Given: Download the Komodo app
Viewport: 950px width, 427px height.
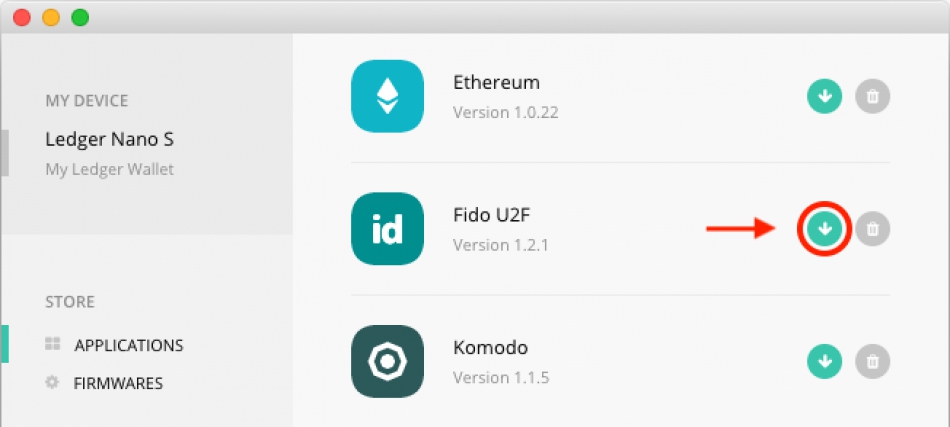Looking at the screenshot, I should [824, 362].
